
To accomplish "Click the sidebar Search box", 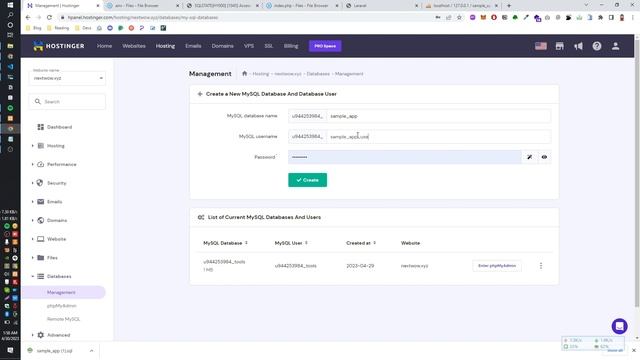I will [67, 102].
